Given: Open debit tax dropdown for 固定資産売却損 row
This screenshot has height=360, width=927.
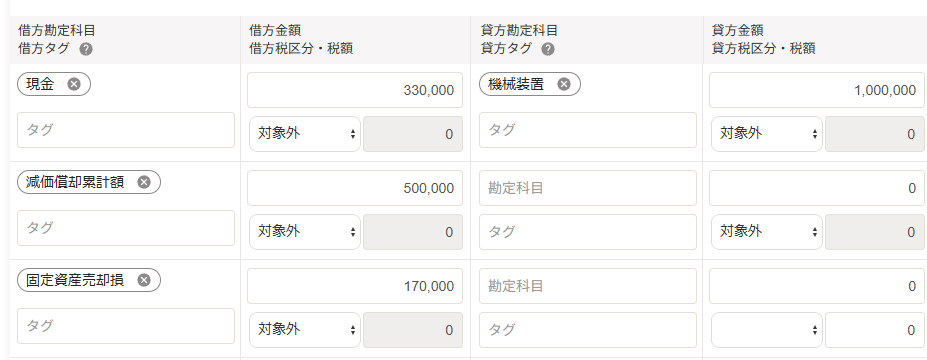Looking at the screenshot, I should click(x=304, y=330).
